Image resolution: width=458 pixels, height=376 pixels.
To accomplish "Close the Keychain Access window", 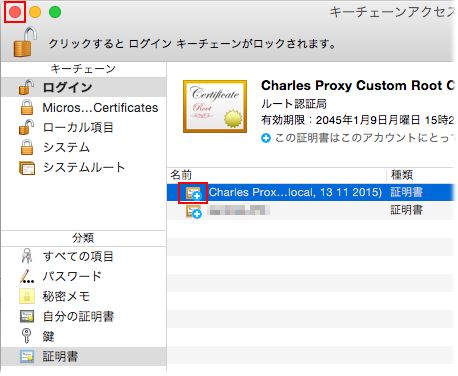I will click(x=15, y=12).
